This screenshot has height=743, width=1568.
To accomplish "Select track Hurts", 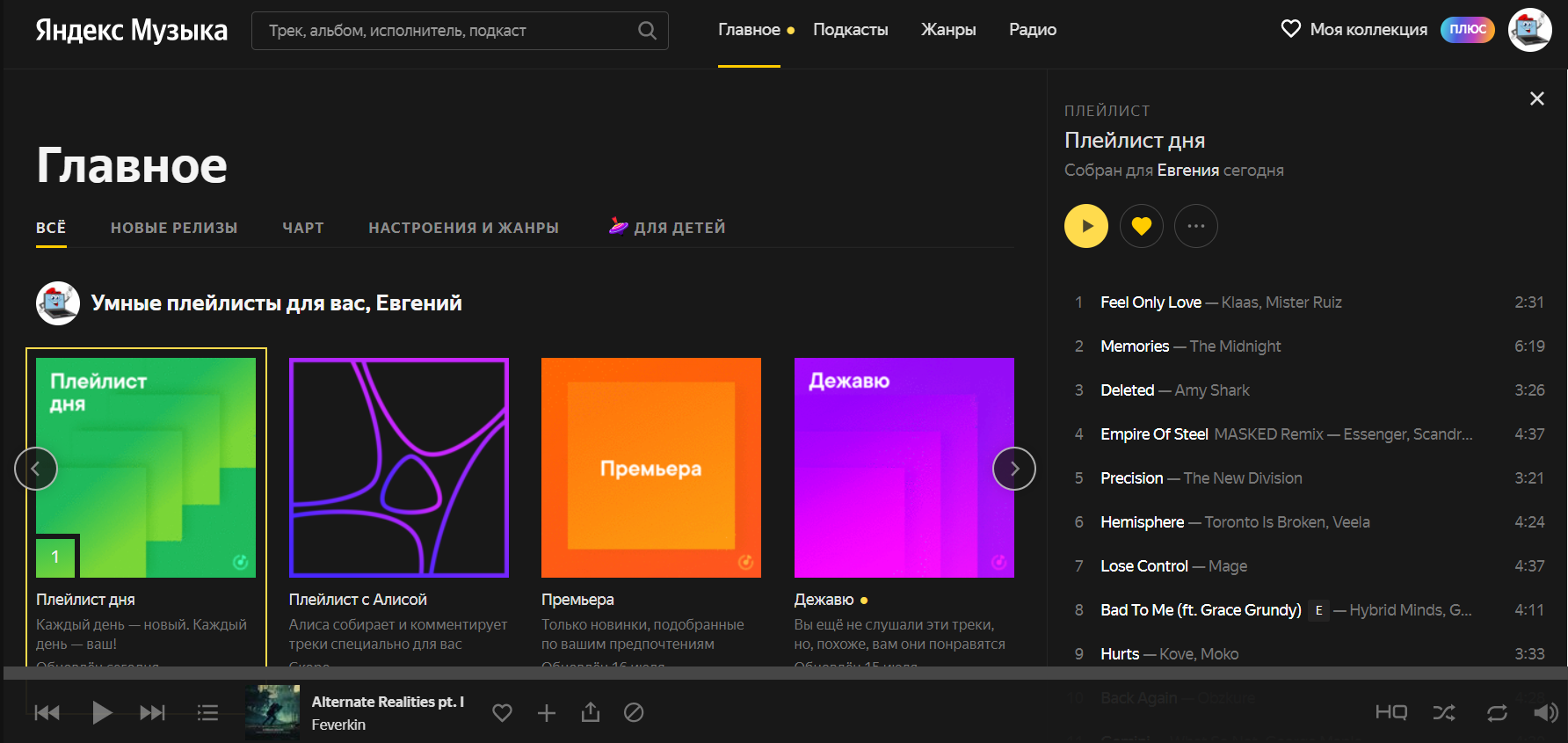I will pos(1120,654).
